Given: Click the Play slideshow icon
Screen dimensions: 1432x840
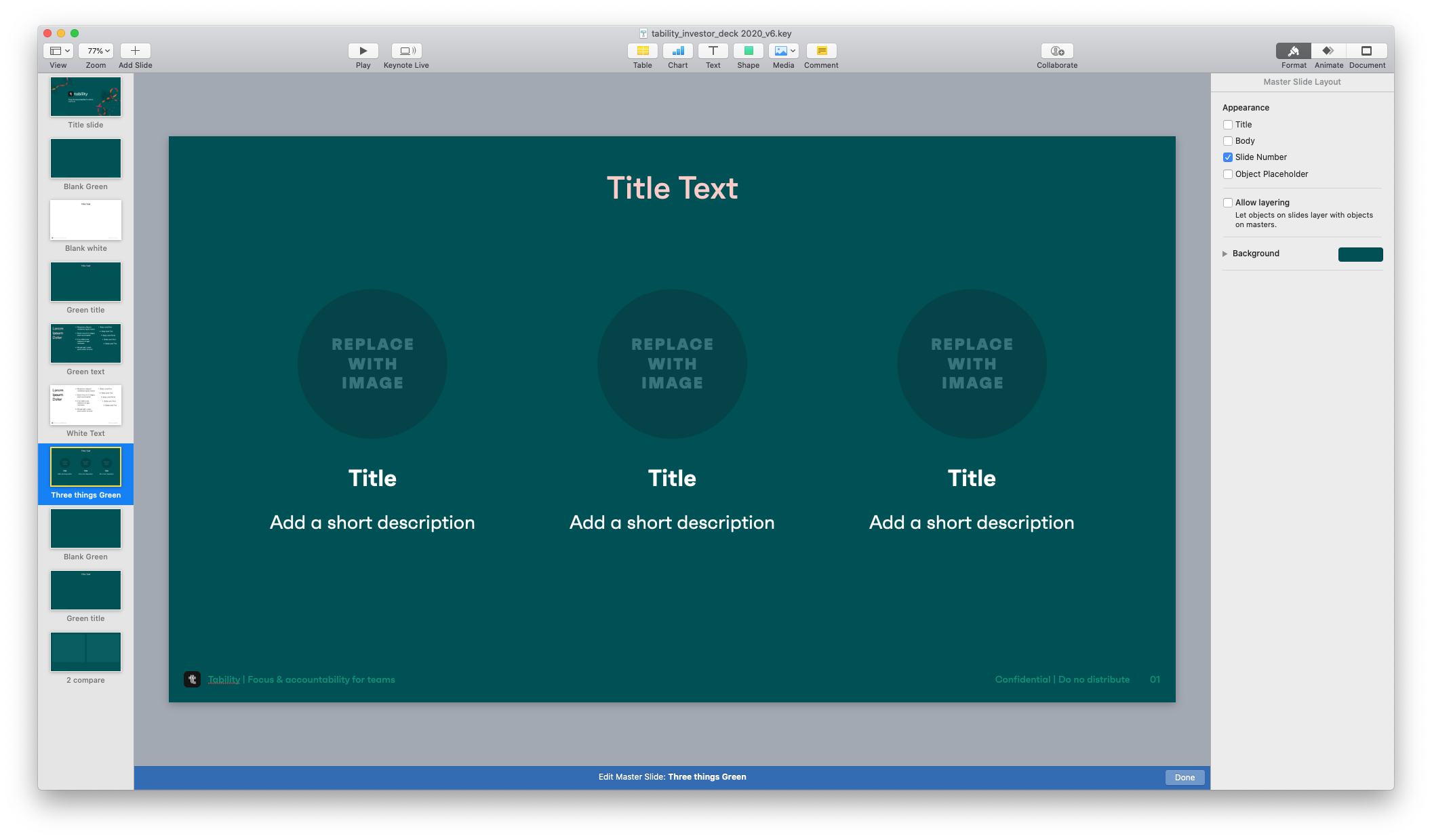Looking at the screenshot, I should pos(363,51).
